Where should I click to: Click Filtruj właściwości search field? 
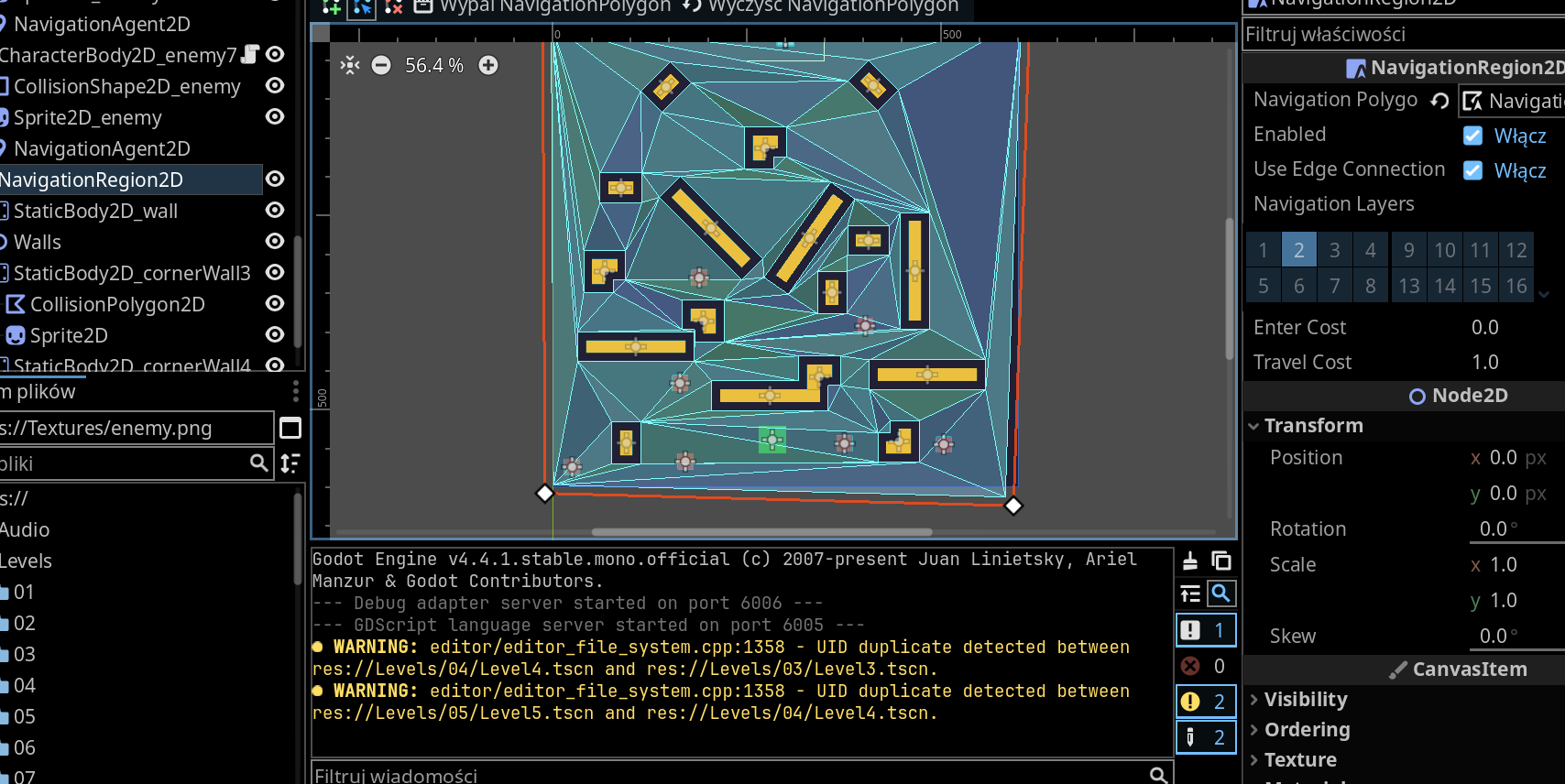pyautogui.click(x=1404, y=34)
